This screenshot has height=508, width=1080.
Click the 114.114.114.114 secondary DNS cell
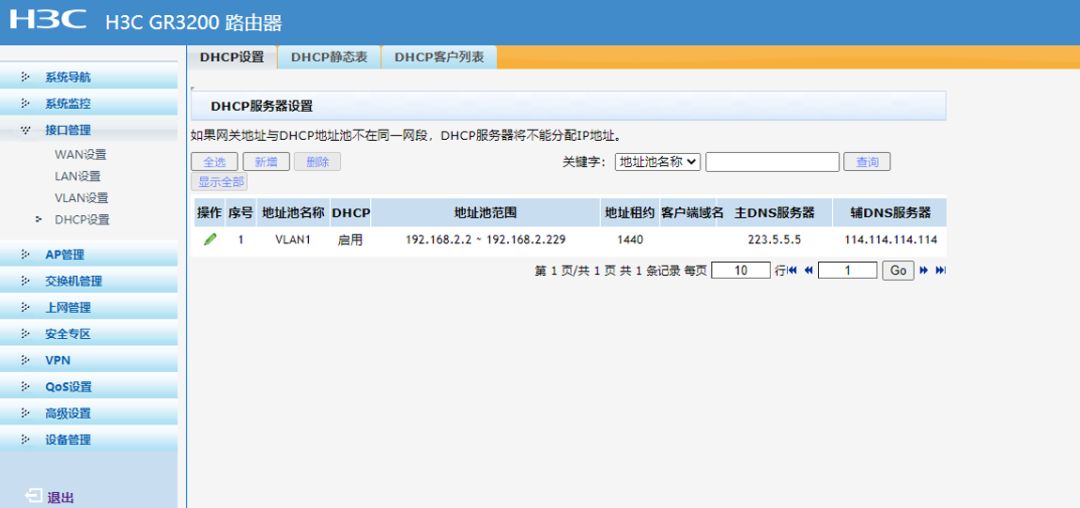(x=891, y=240)
